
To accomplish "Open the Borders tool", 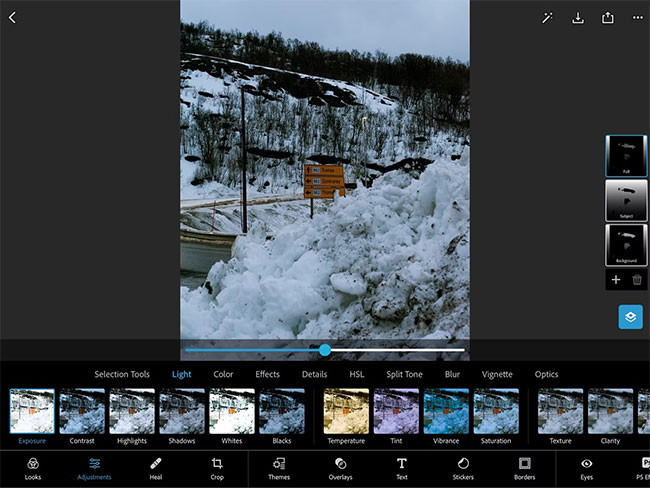I will (524, 469).
